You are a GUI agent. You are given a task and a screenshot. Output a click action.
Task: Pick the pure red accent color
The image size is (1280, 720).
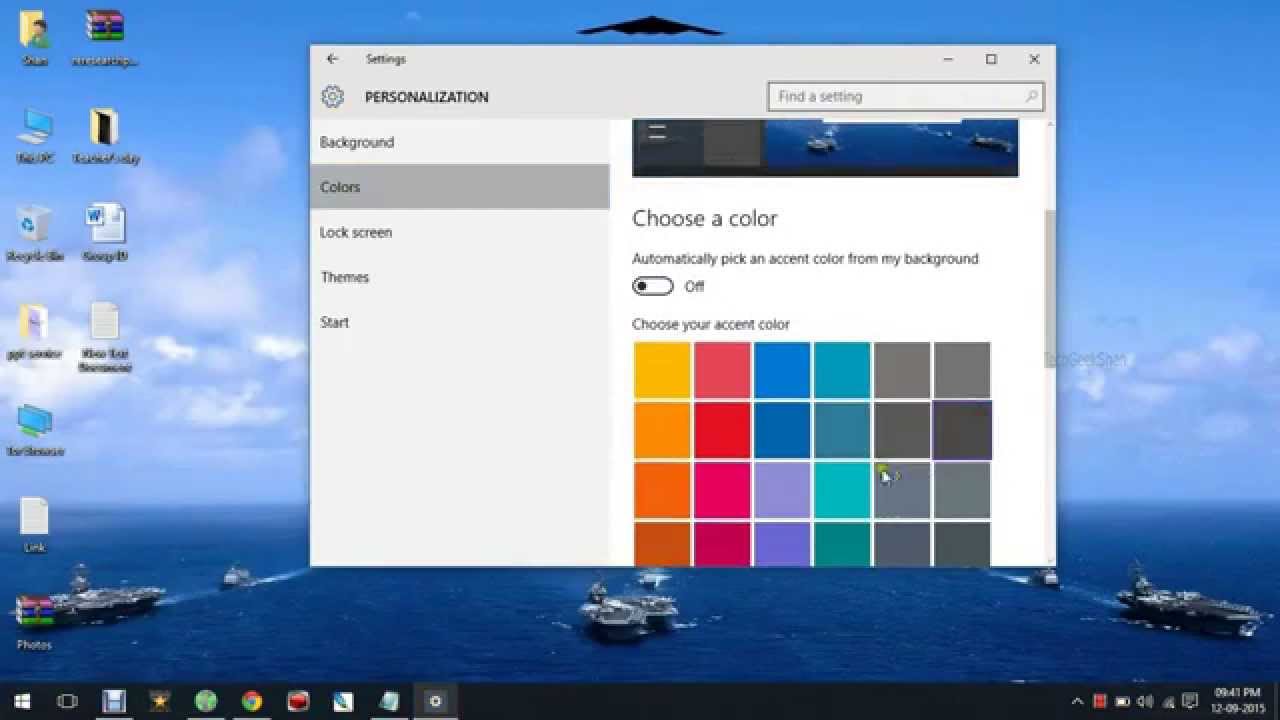722,430
